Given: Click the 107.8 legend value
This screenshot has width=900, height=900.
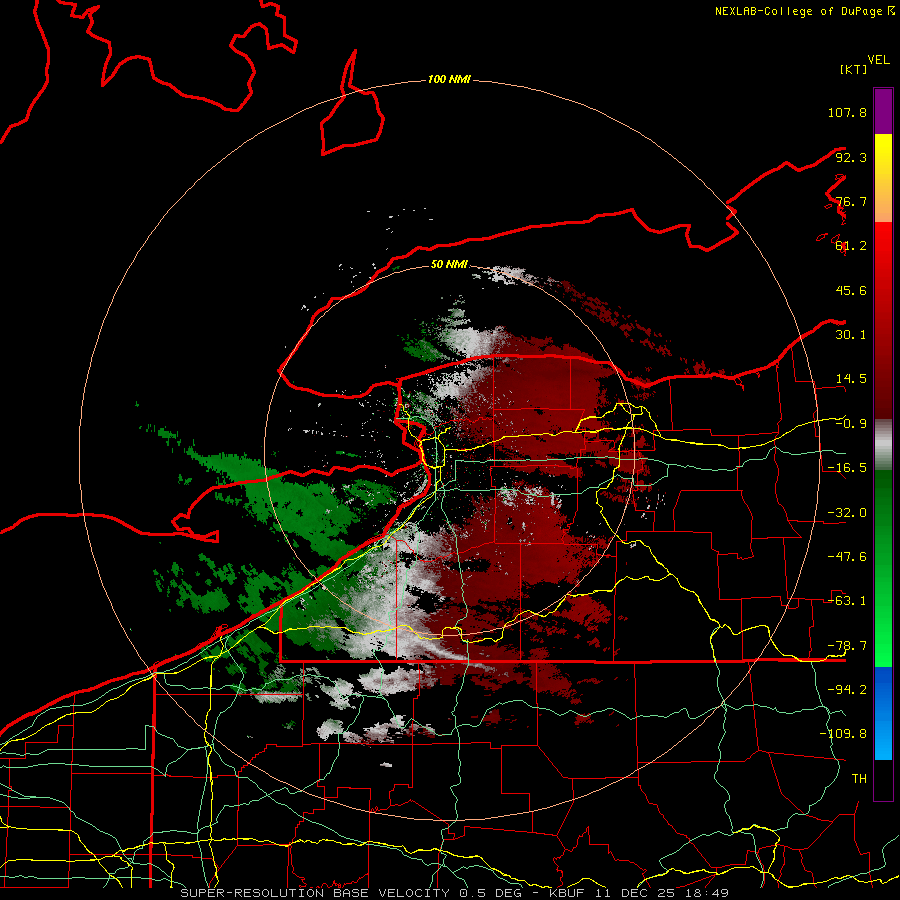Looking at the screenshot, I should (x=847, y=112).
